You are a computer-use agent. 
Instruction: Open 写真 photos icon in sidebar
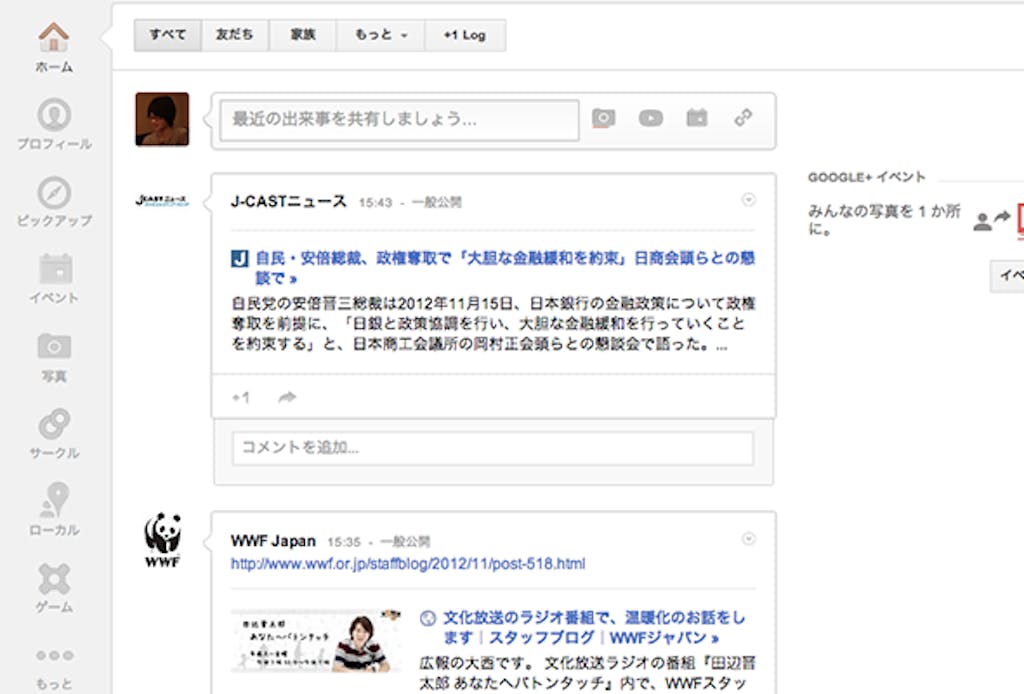[54, 347]
